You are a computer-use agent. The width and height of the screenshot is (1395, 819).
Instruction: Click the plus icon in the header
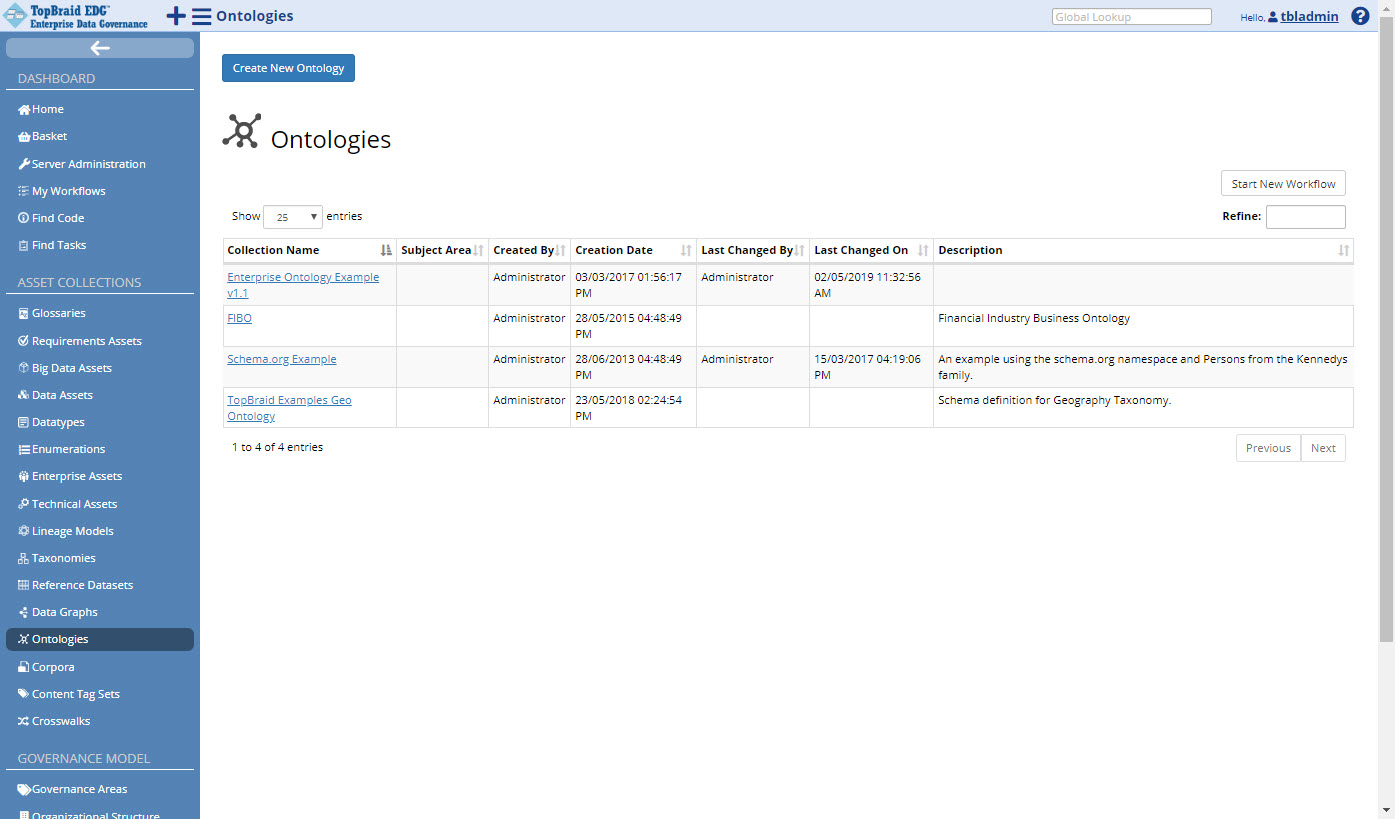175,16
